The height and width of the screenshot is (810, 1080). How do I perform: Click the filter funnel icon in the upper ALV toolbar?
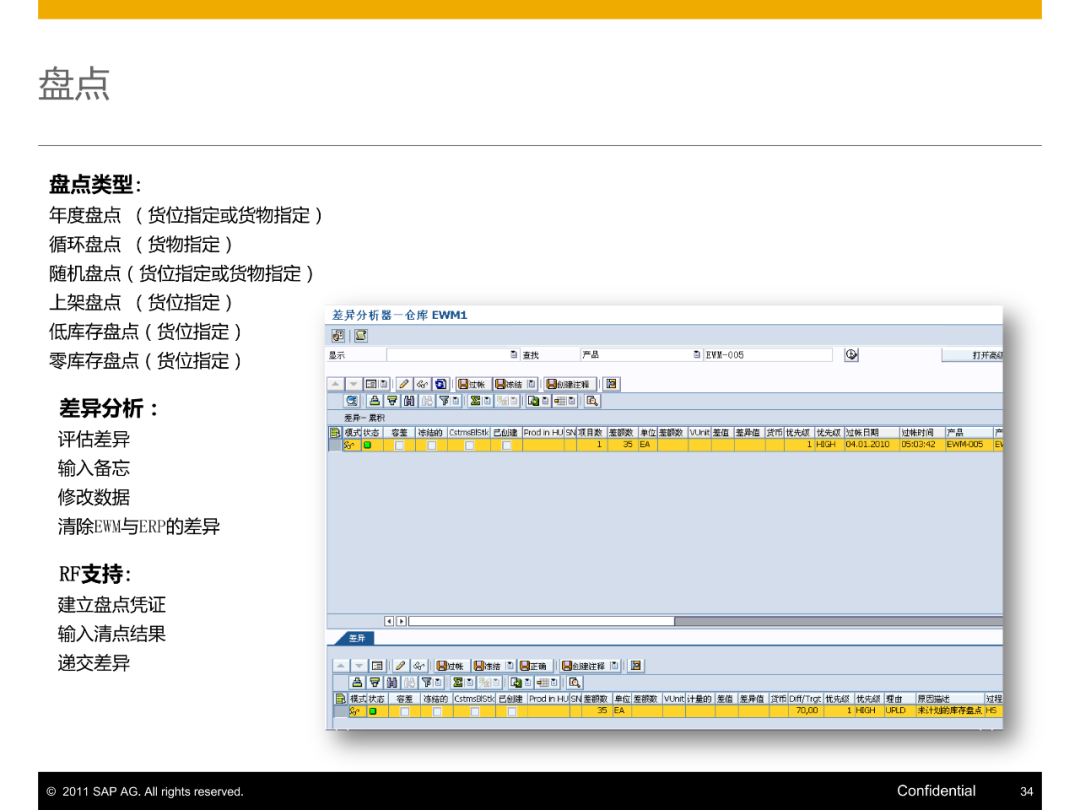click(x=444, y=401)
